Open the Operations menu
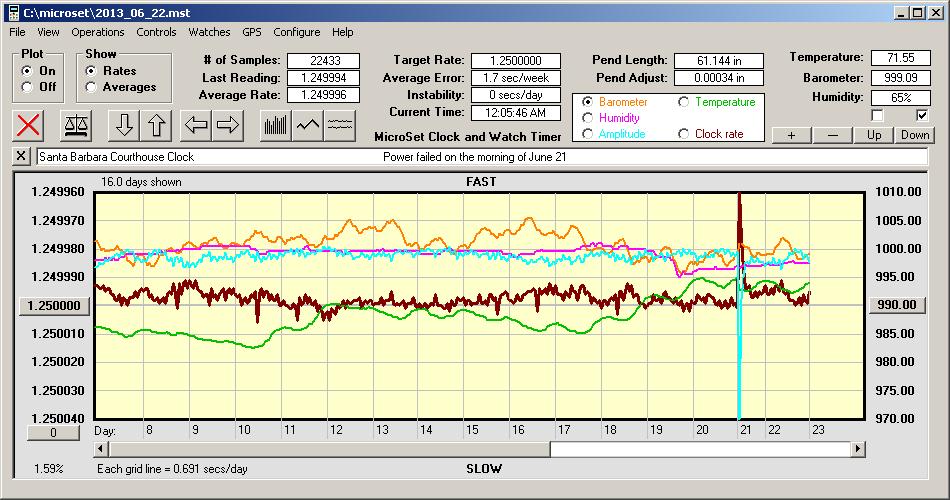The width and height of the screenshot is (950, 500). click(x=98, y=32)
